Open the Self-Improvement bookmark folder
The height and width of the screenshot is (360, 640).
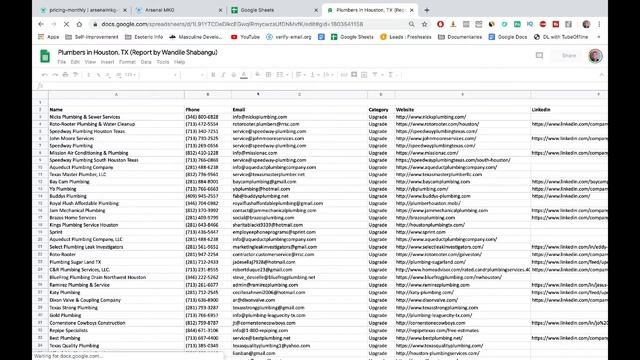tap(91, 37)
